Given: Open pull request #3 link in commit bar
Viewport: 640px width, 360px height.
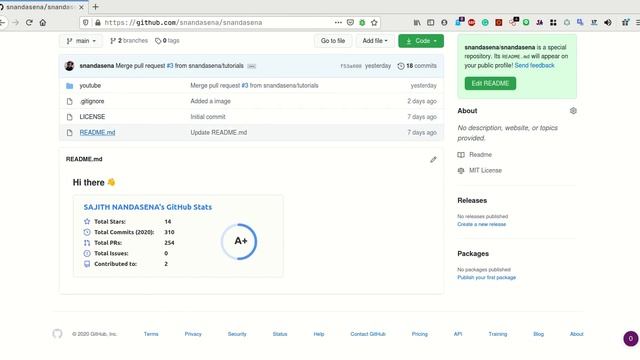Looking at the screenshot, I should pos(170,66).
